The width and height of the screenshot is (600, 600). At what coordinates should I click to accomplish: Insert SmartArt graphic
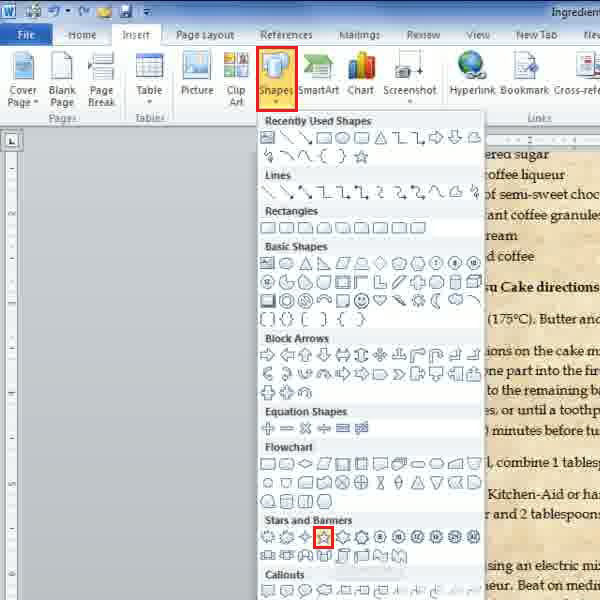coord(318,75)
